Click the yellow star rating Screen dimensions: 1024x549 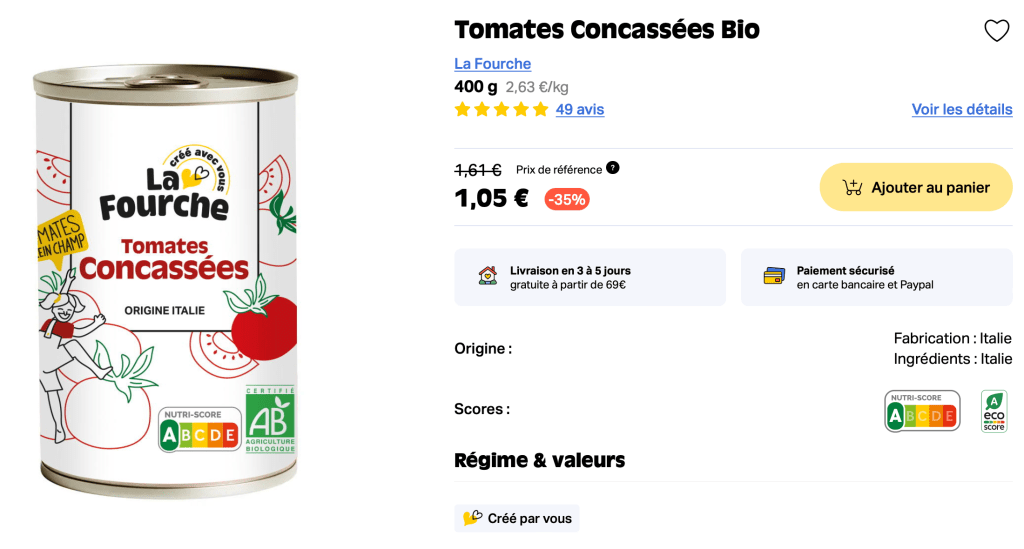click(x=501, y=110)
